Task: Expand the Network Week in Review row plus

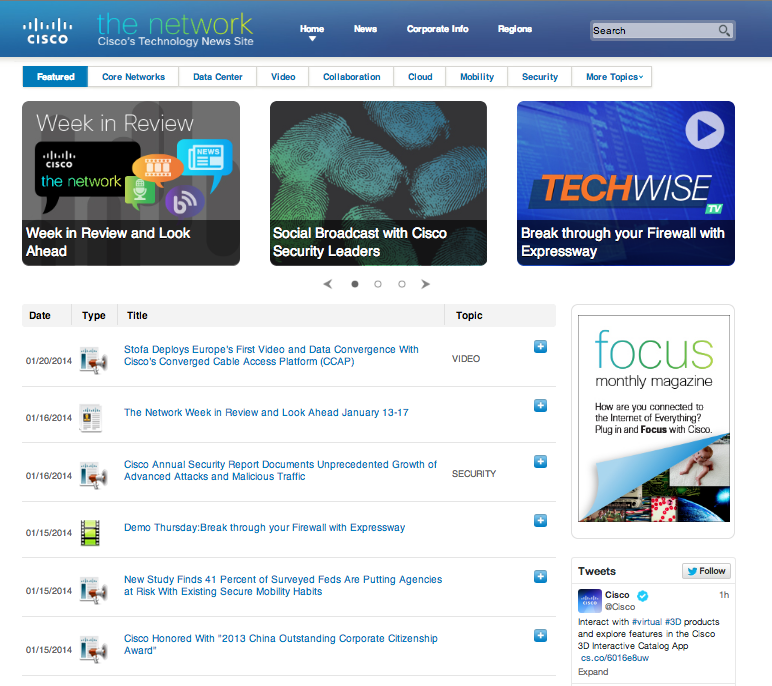Action: click(x=540, y=406)
